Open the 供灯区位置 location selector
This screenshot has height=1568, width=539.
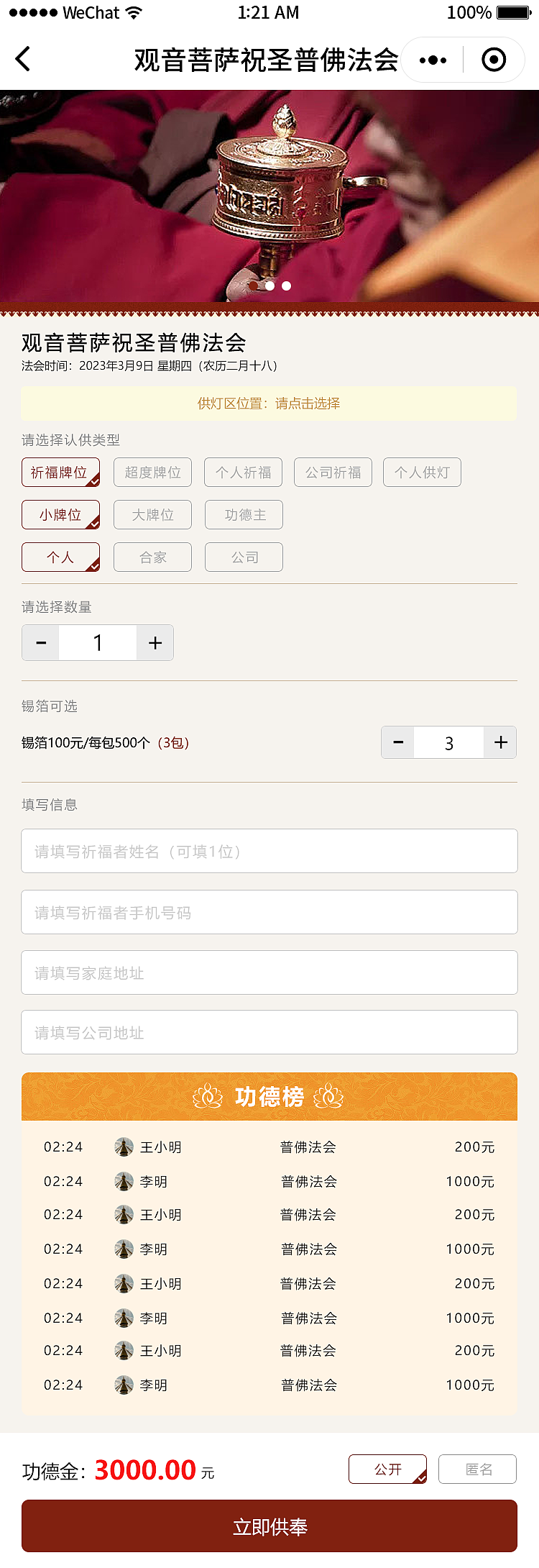tap(310, 404)
